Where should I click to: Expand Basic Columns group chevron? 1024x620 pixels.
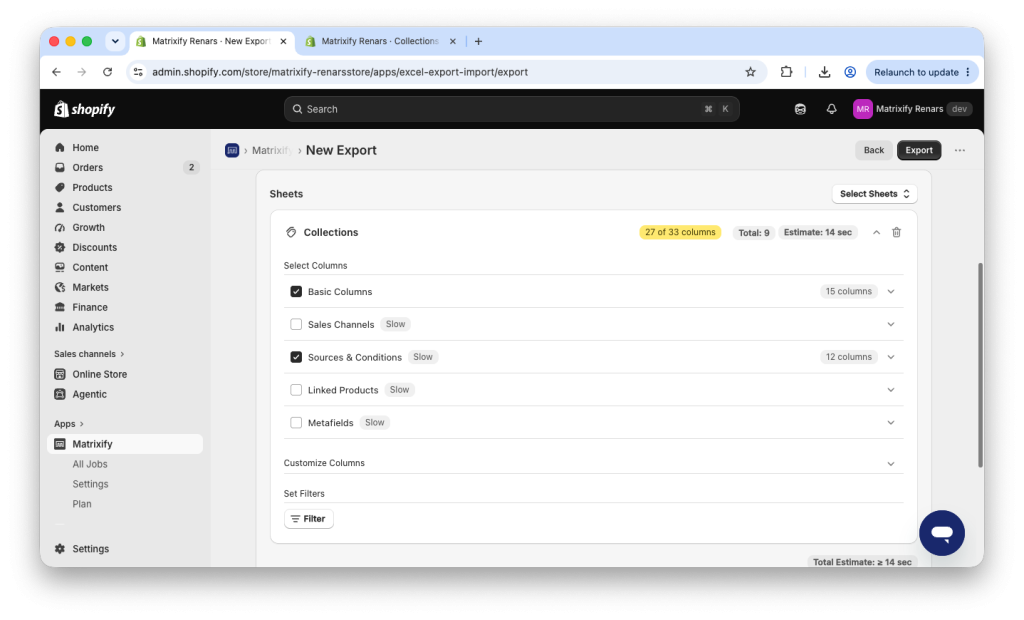click(x=891, y=291)
